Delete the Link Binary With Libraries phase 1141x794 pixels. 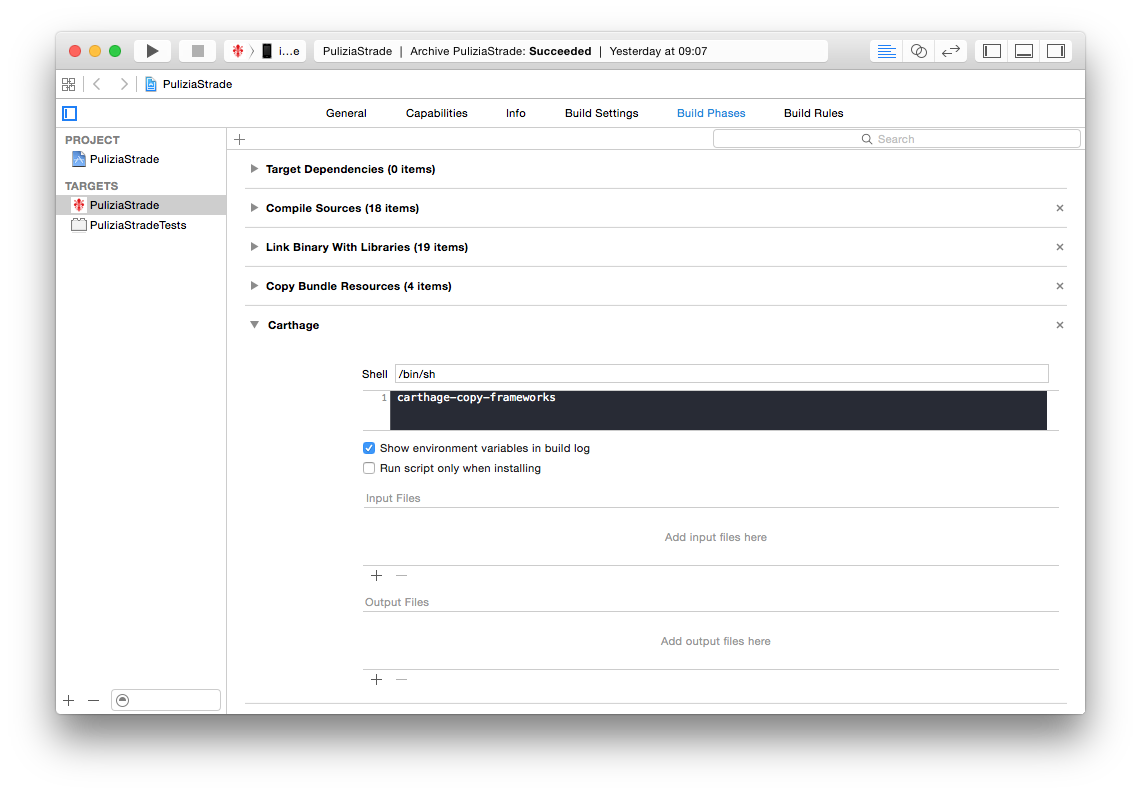coord(1060,247)
